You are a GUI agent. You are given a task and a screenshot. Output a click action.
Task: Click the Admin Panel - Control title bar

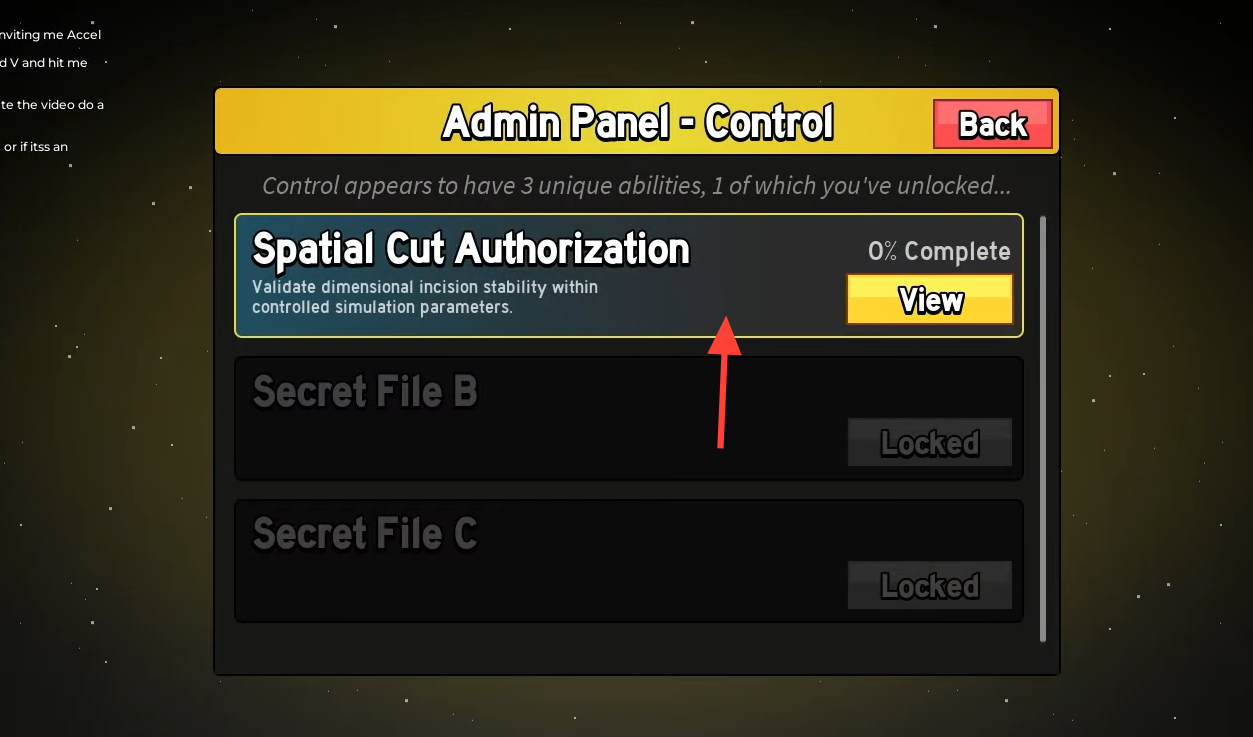[x=637, y=122]
